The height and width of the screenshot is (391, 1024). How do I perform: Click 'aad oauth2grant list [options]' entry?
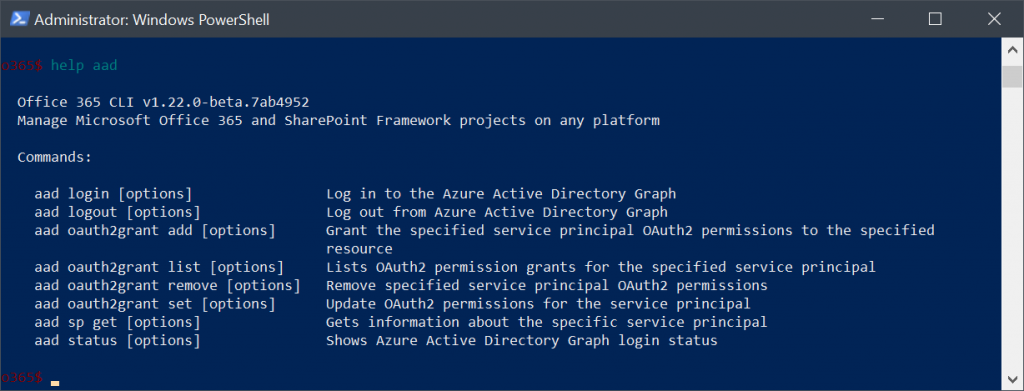tap(159, 267)
